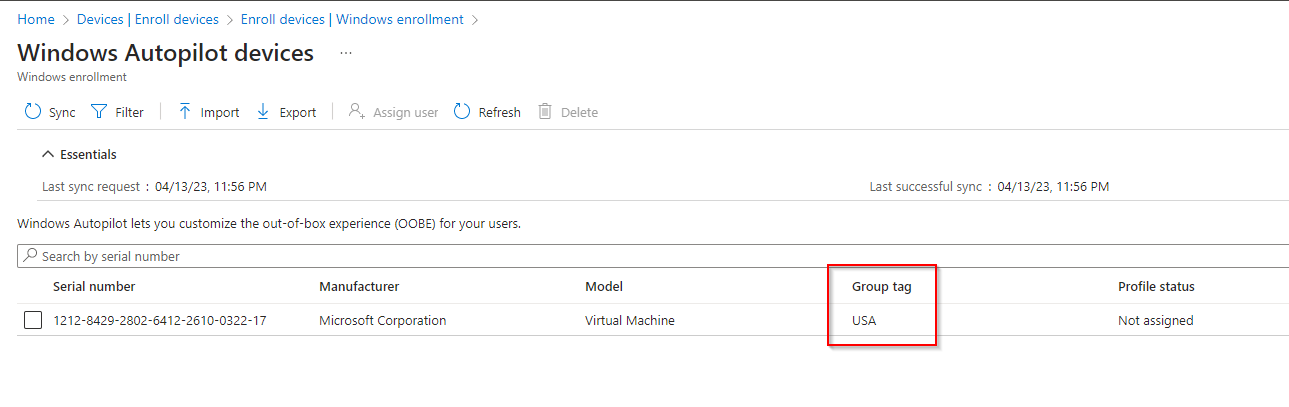The height and width of the screenshot is (407, 1289).
Task: Click the Assign user person icon
Action: pyautogui.click(x=356, y=112)
